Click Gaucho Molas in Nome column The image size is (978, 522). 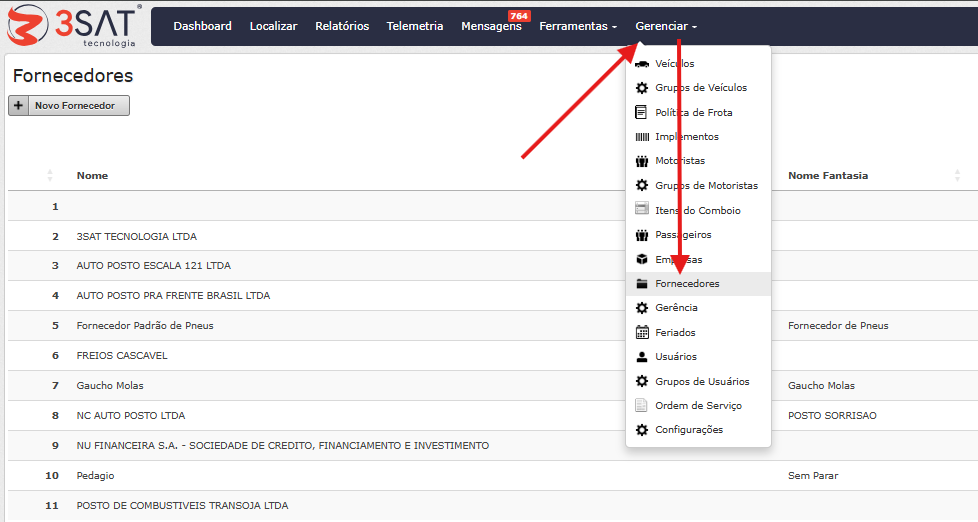click(x=110, y=385)
